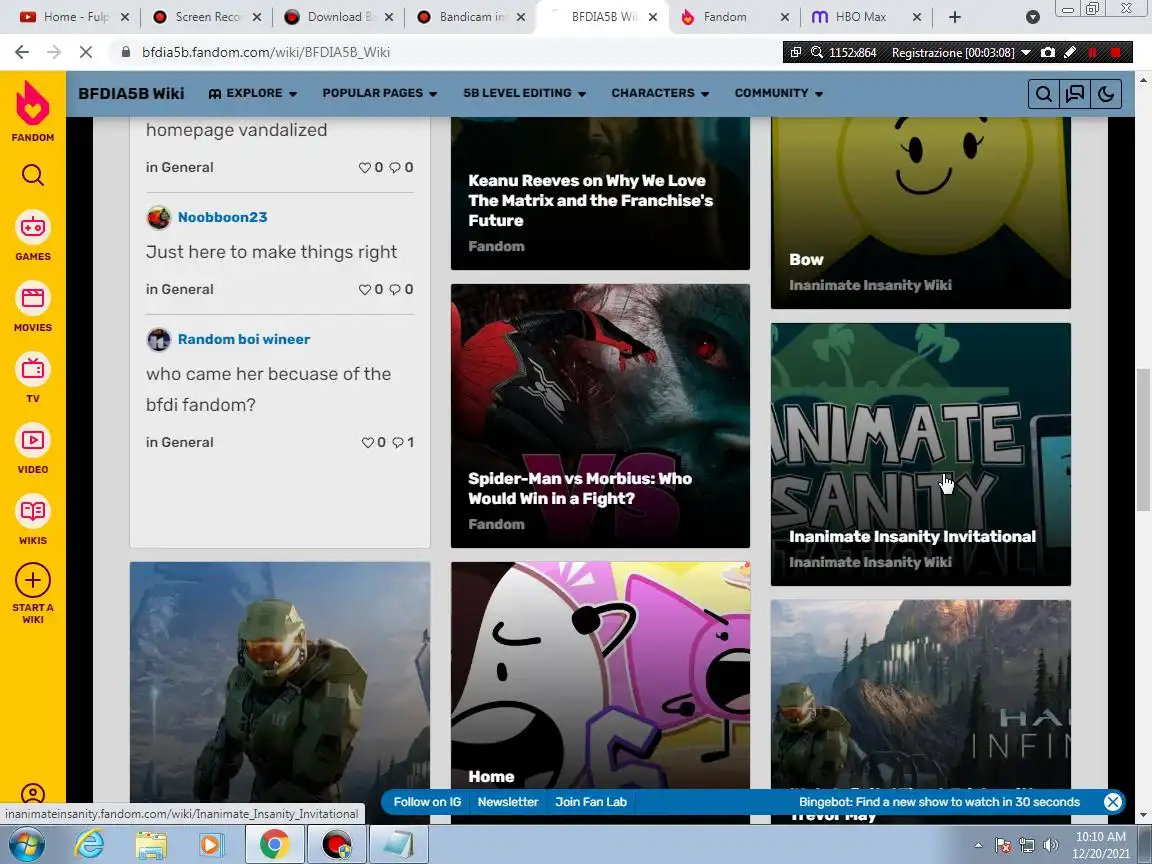Open Spider-Man vs Morbius article card

[x=600, y=416]
